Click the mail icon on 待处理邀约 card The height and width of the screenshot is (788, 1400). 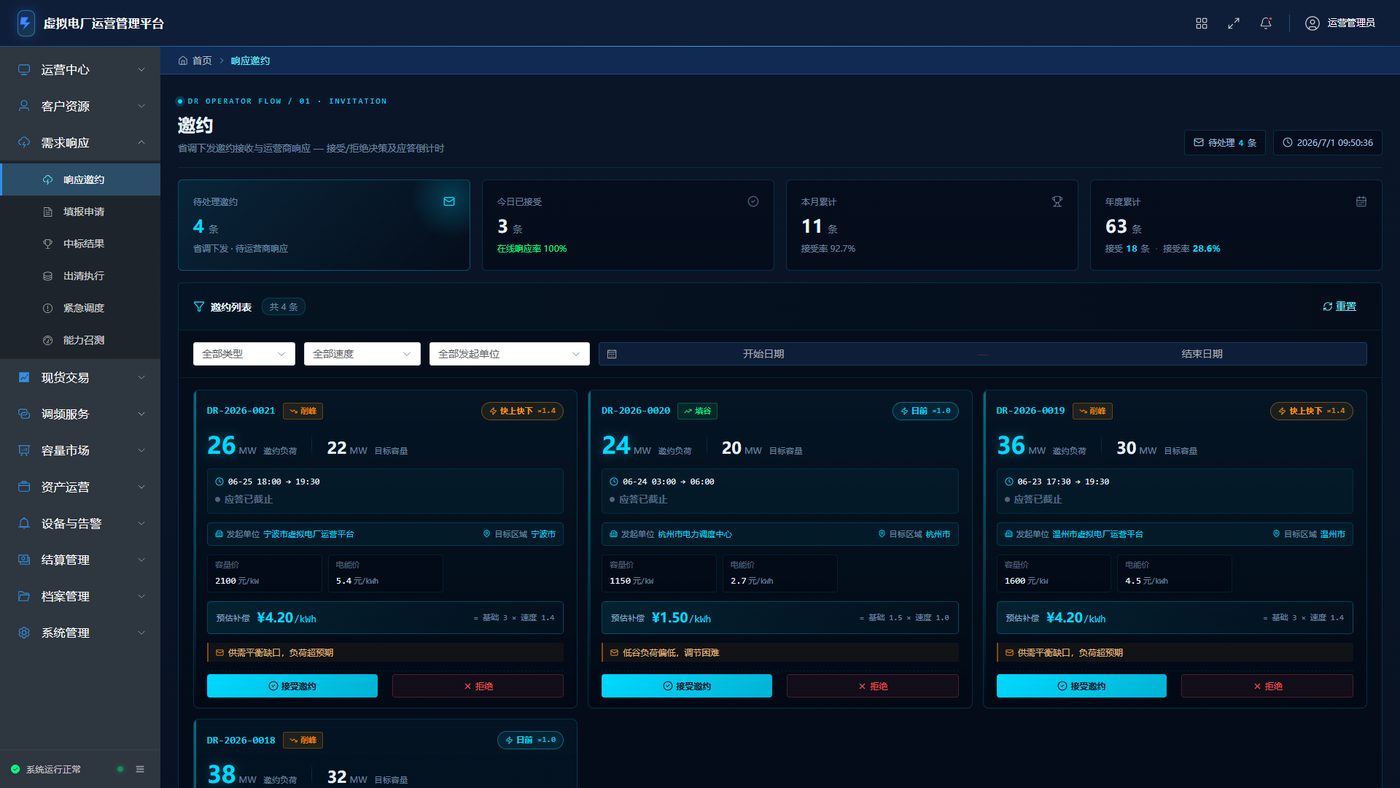click(449, 201)
